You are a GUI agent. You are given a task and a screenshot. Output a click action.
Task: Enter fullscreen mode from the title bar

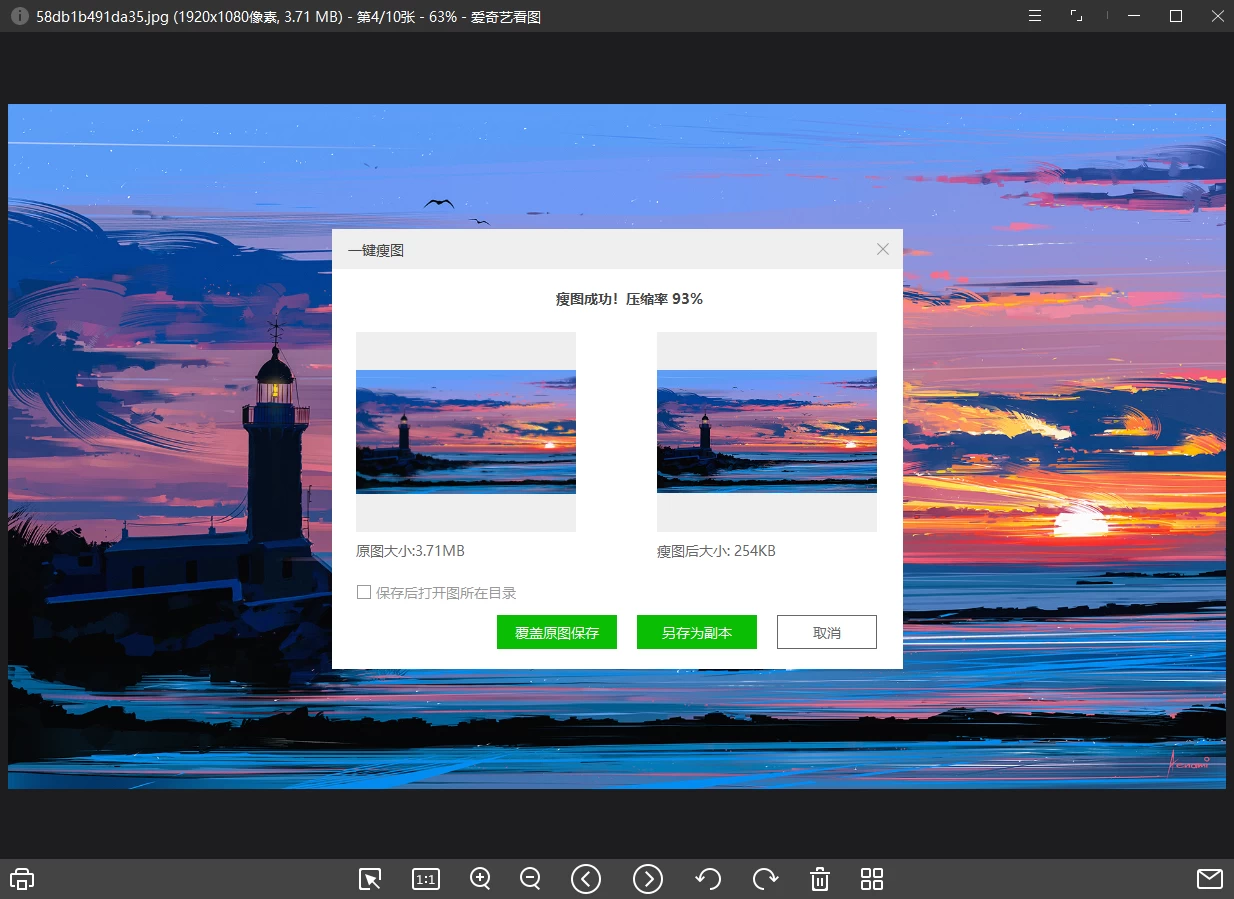[1076, 16]
